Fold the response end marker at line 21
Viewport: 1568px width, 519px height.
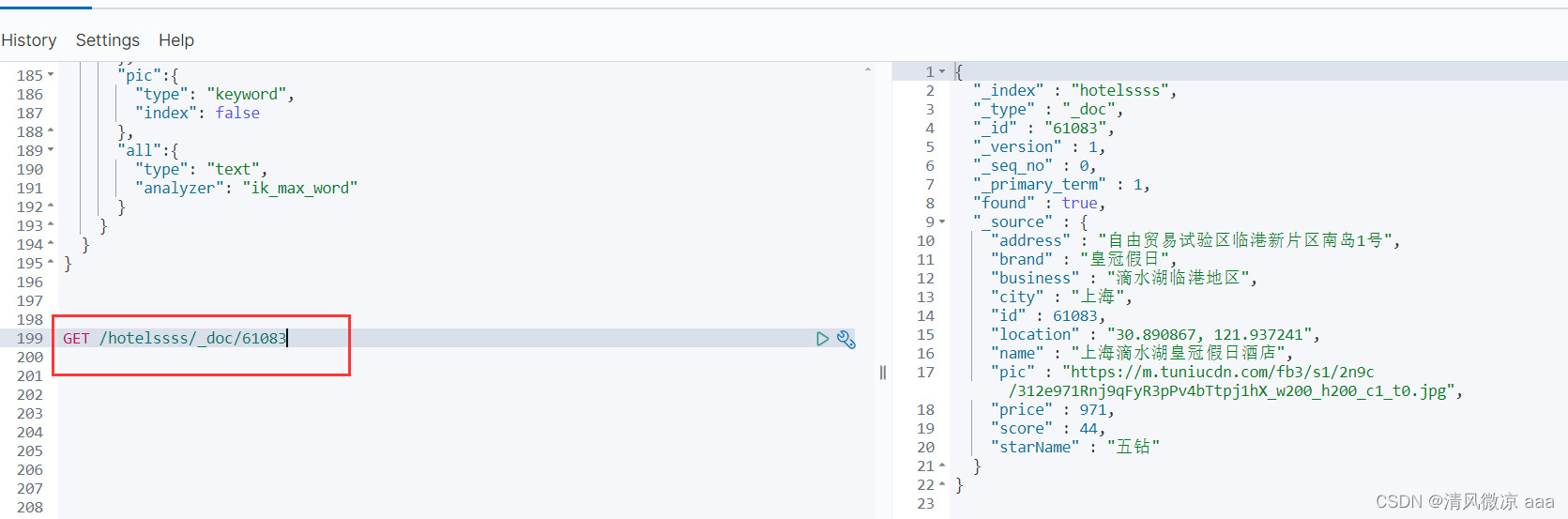coord(942,466)
